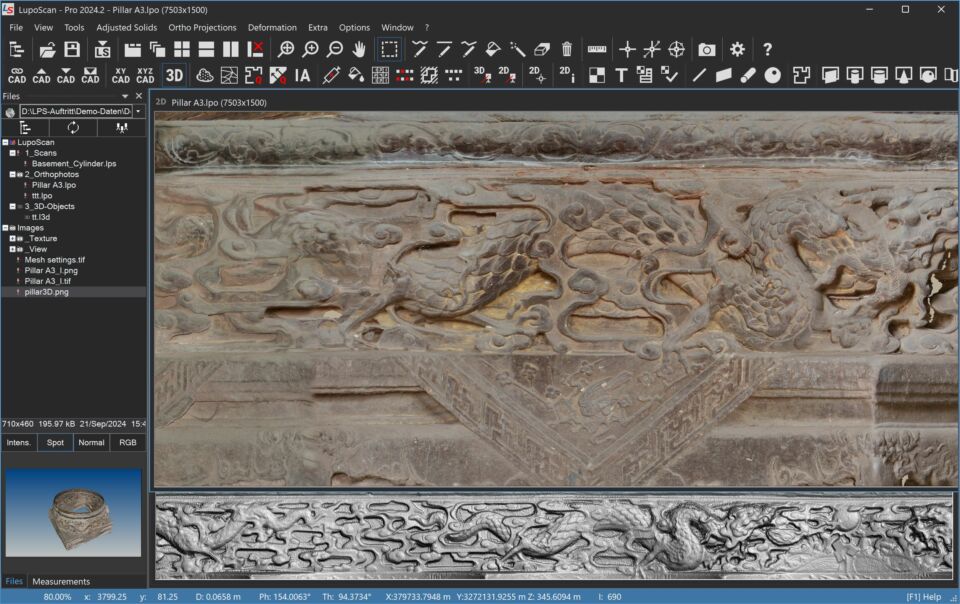Select the text T tool
Image resolution: width=960 pixels, height=604 pixels.
[x=621, y=75]
